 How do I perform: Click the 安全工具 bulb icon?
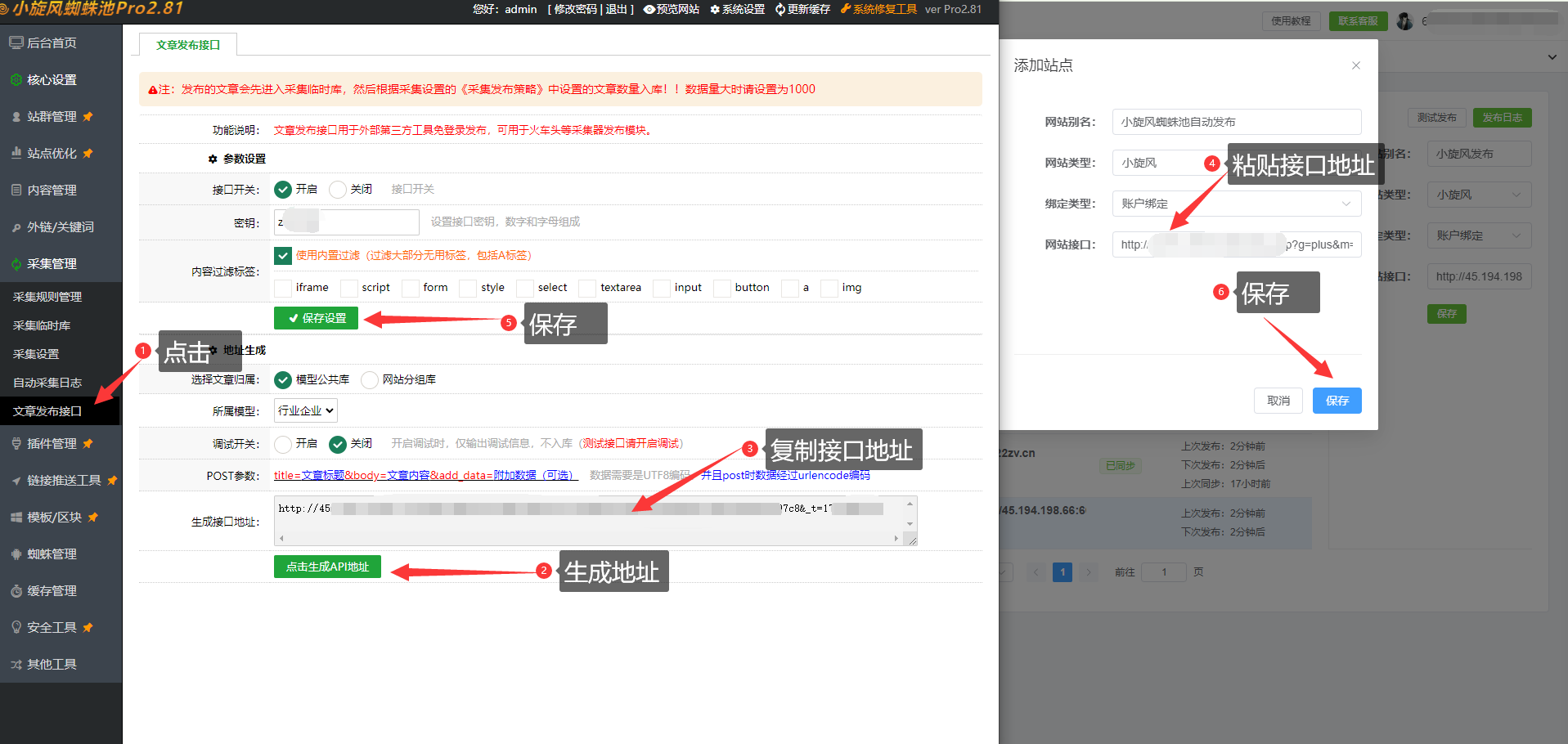click(x=16, y=627)
